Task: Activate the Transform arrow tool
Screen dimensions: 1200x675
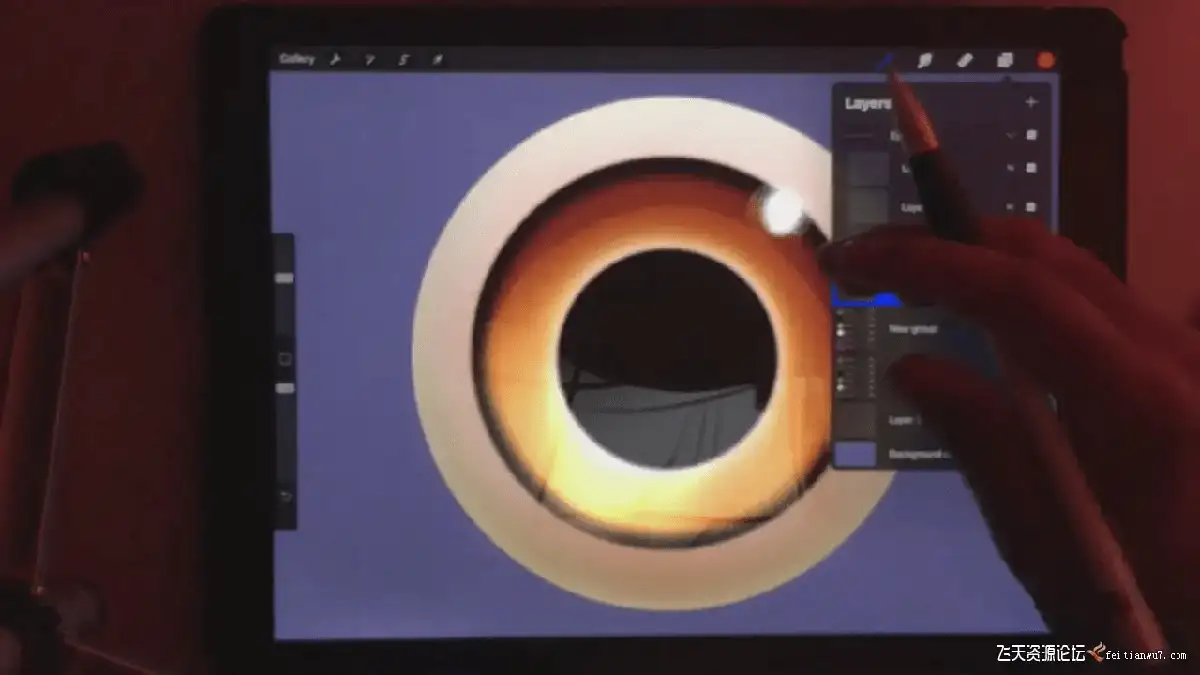Action: pos(437,60)
